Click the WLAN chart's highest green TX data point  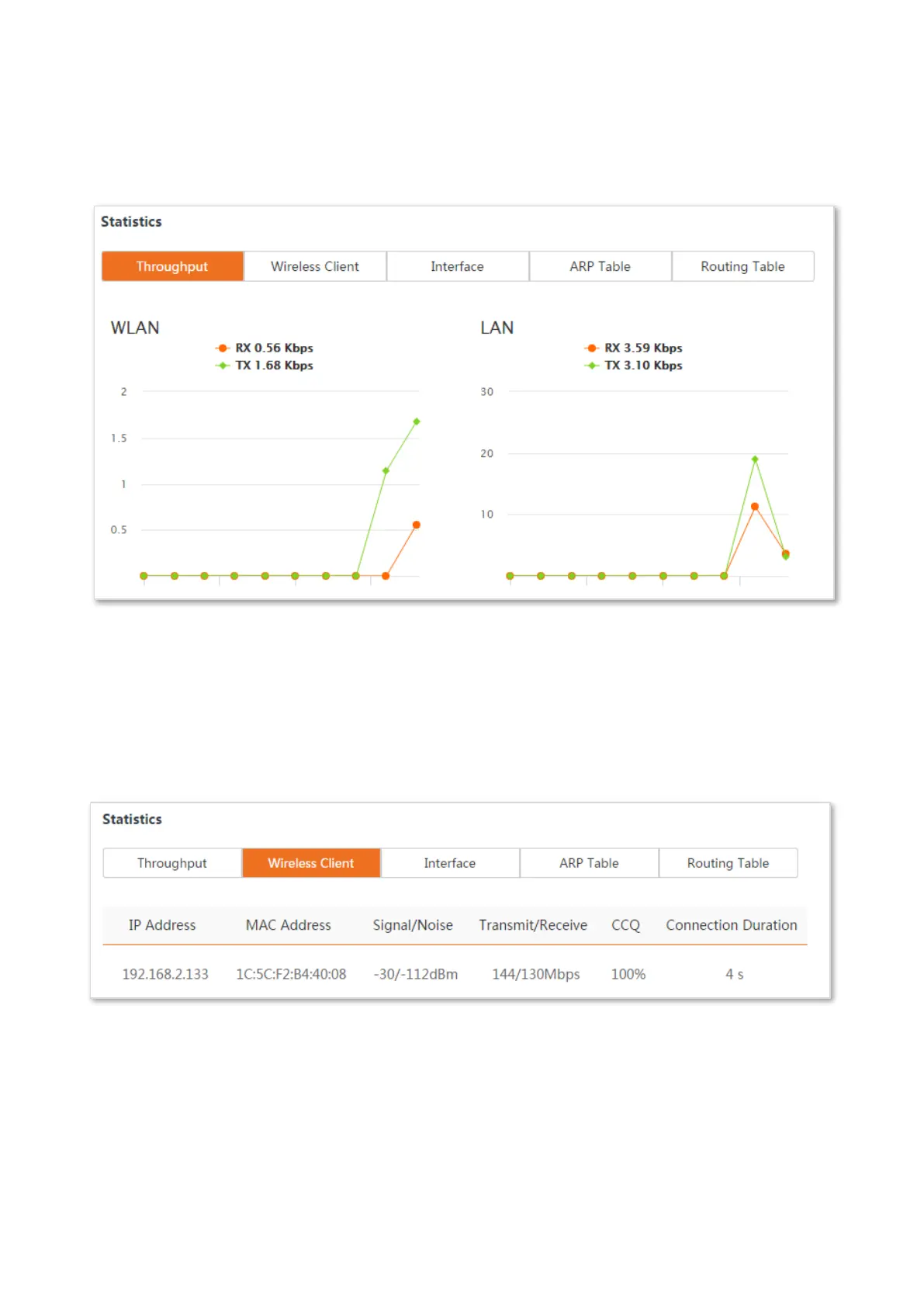[x=417, y=421]
